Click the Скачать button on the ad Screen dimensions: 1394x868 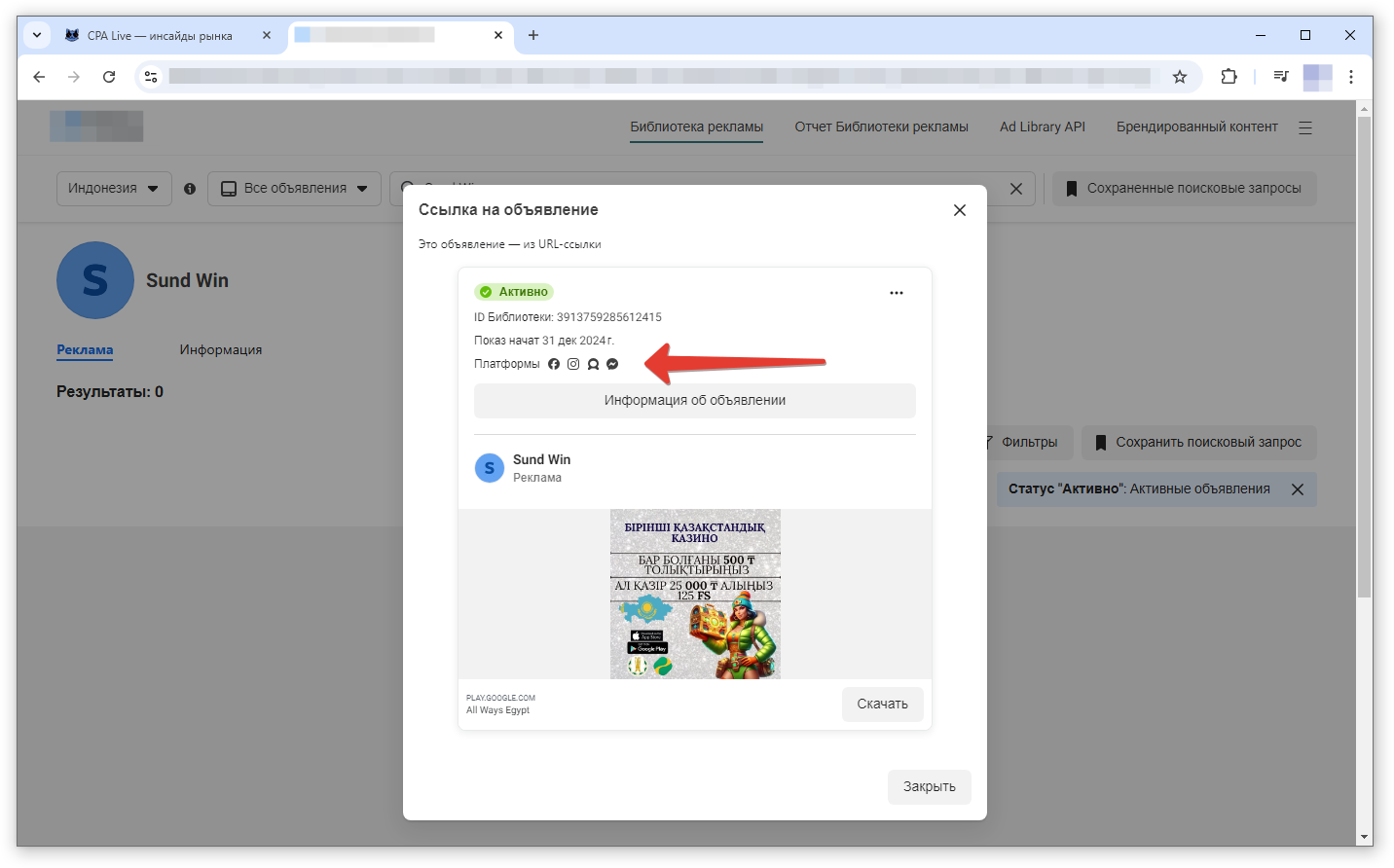click(882, 704)
